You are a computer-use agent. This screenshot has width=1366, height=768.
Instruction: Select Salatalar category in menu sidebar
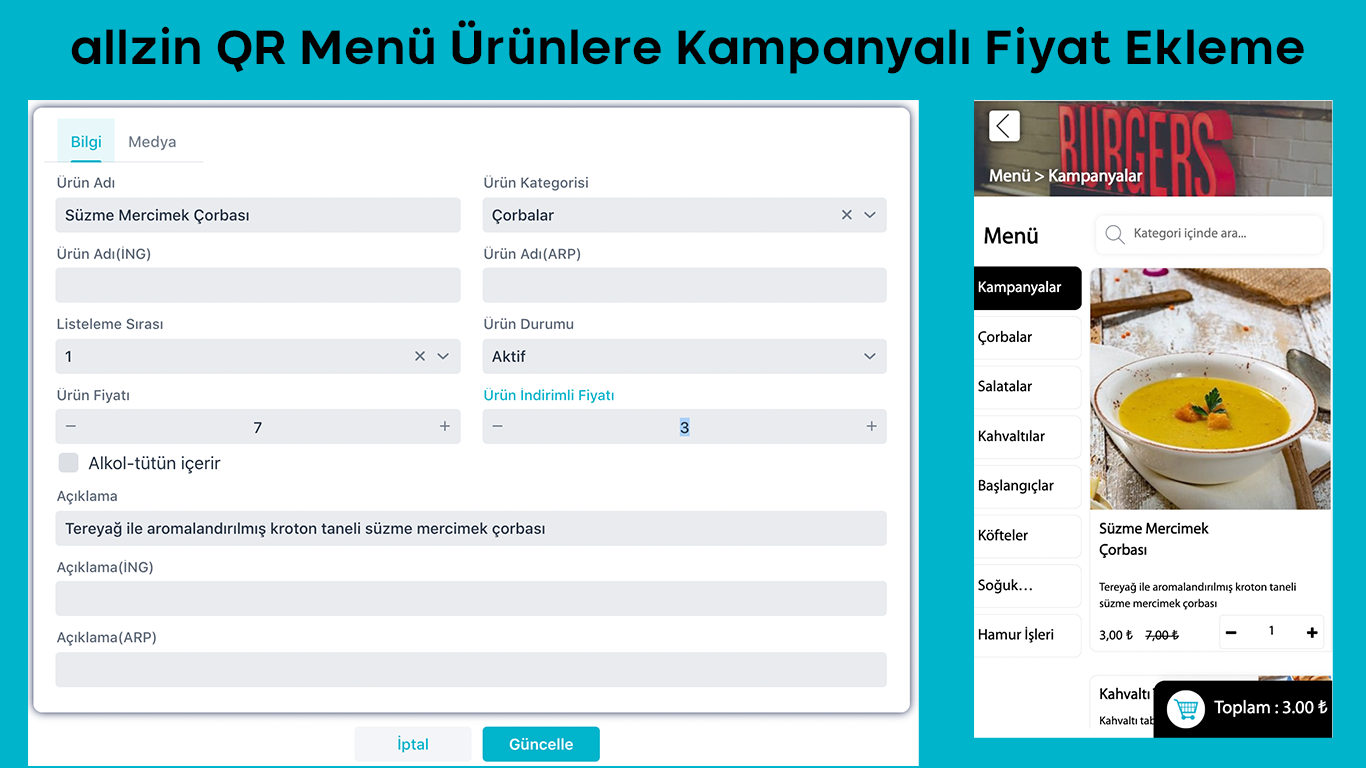pyautogui.click(x=1027, y=387)
